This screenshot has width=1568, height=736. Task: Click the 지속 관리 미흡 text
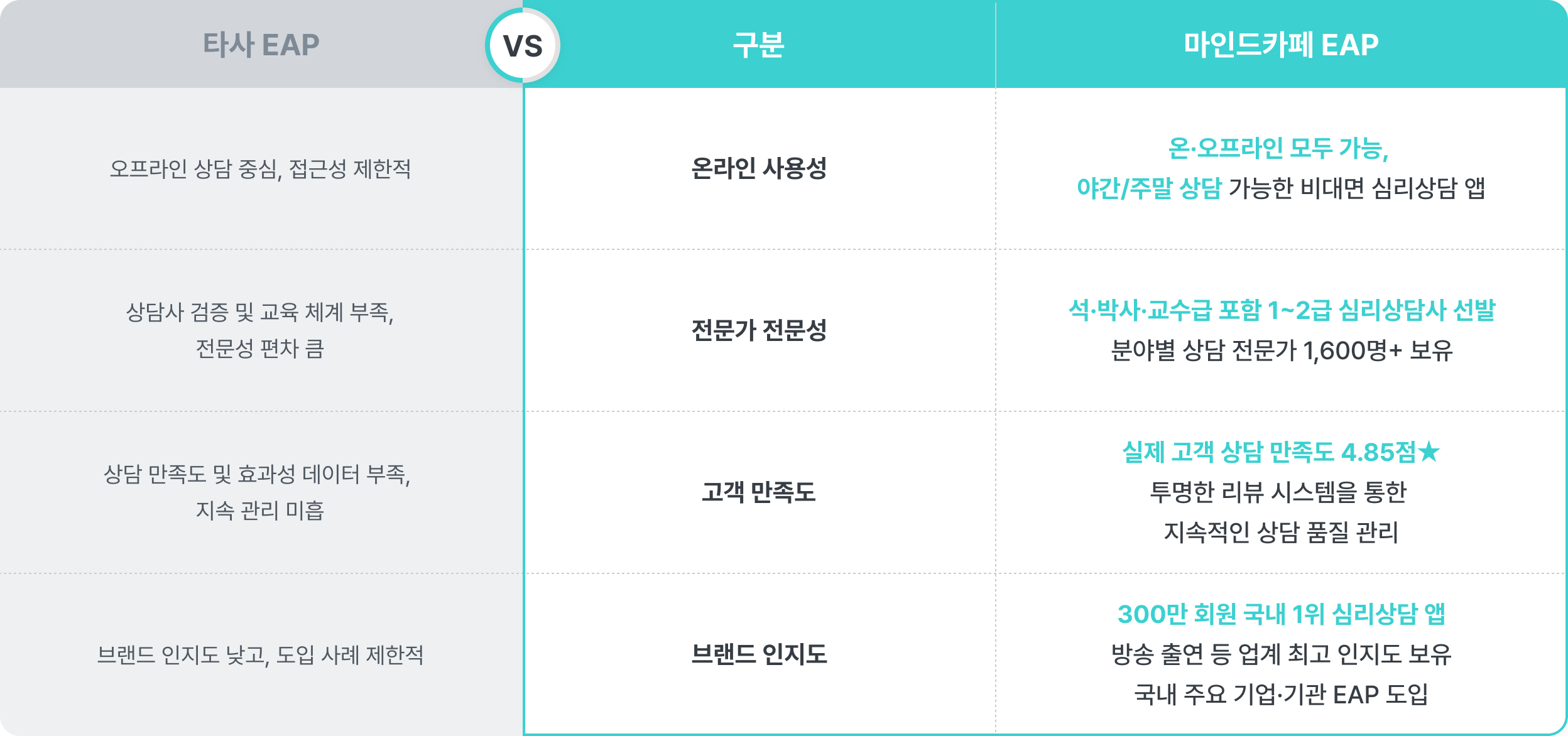point(260,511)
